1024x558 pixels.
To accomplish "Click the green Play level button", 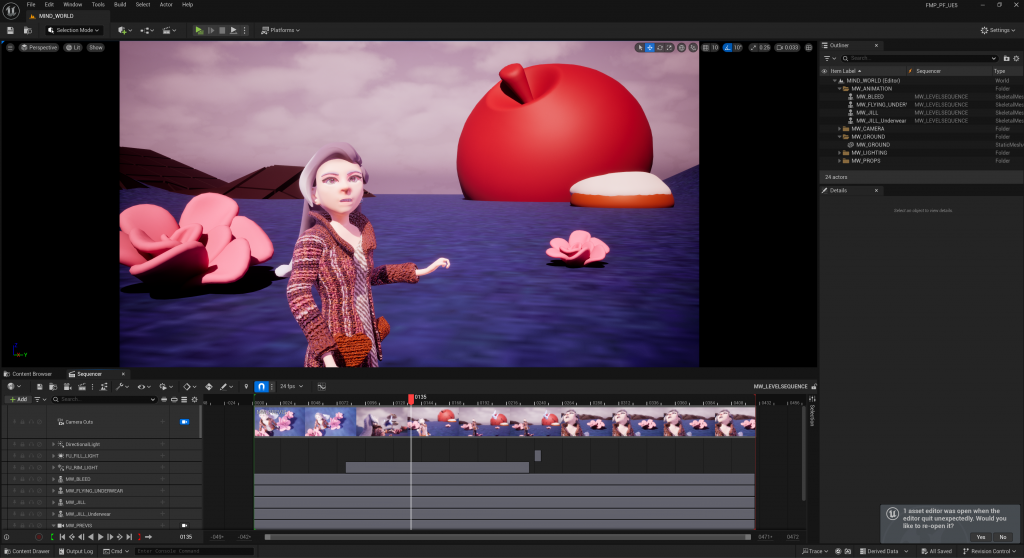I will [199, 30].
